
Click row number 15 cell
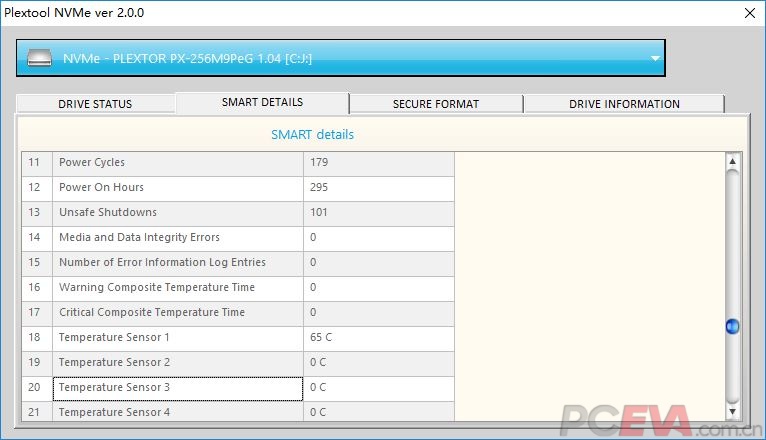coord(37,263)
